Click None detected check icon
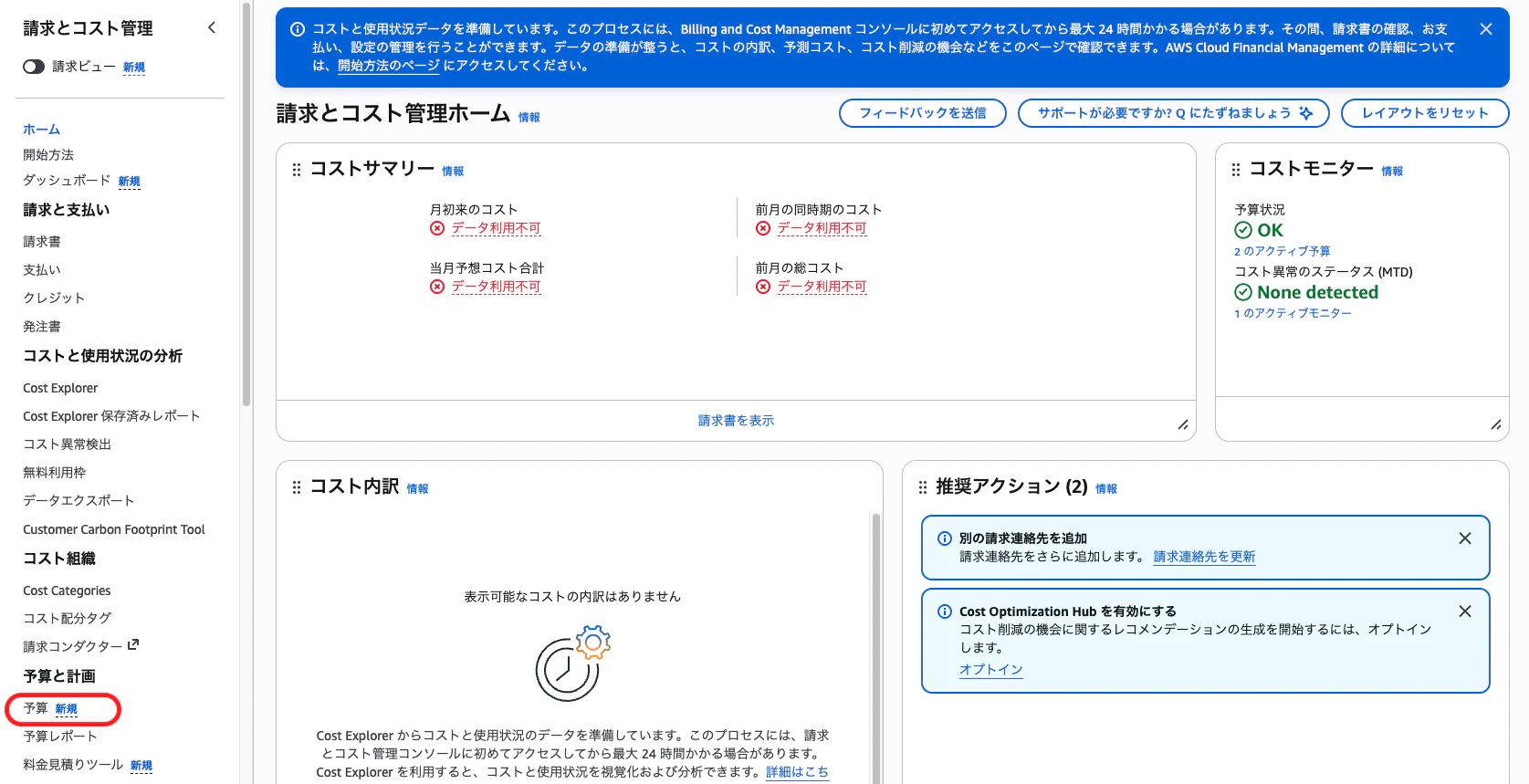 (1243, 292)
